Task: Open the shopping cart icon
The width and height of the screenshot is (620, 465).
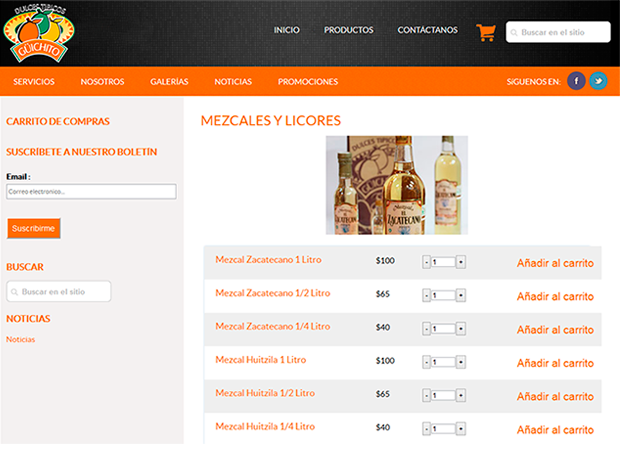Action: pyautogui.click(x=486, y=32)
